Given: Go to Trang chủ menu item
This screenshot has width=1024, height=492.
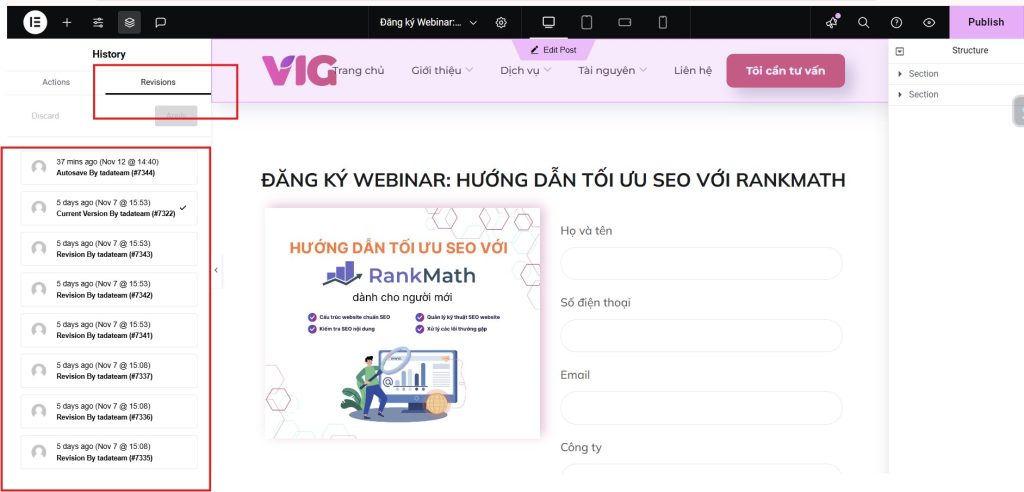Looking at the screenshot, I should coord(358,71).
